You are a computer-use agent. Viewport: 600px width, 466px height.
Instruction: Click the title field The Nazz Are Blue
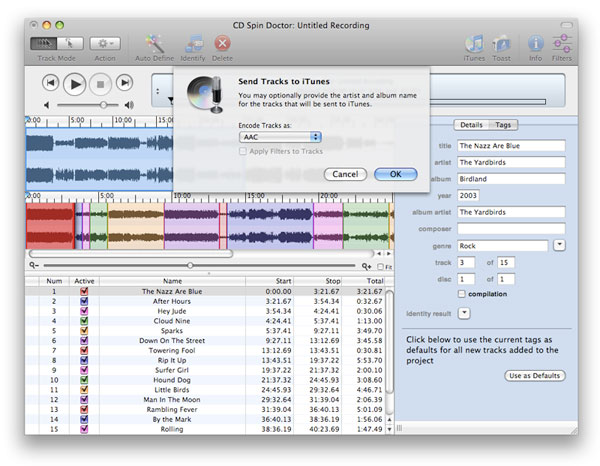coord(511,146)
